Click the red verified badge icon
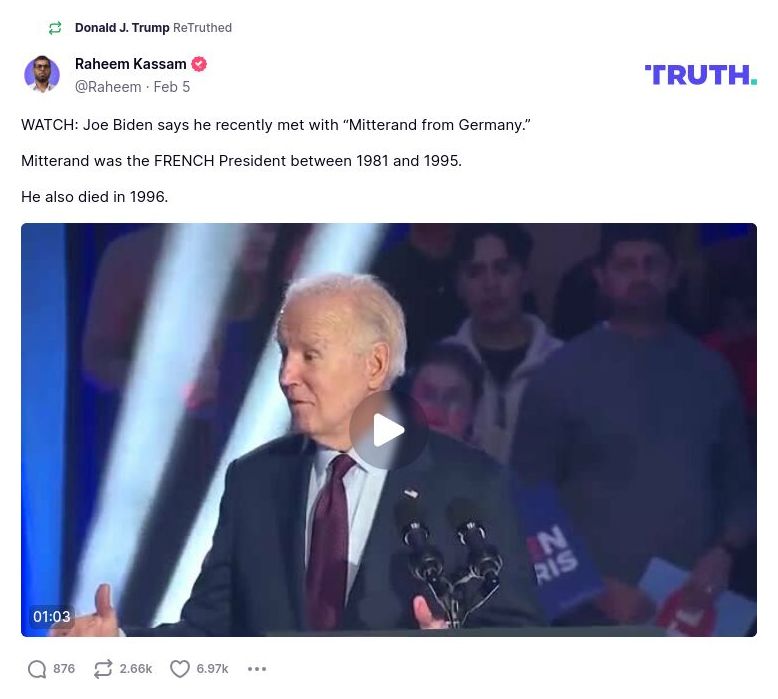 tap(199, 64)
